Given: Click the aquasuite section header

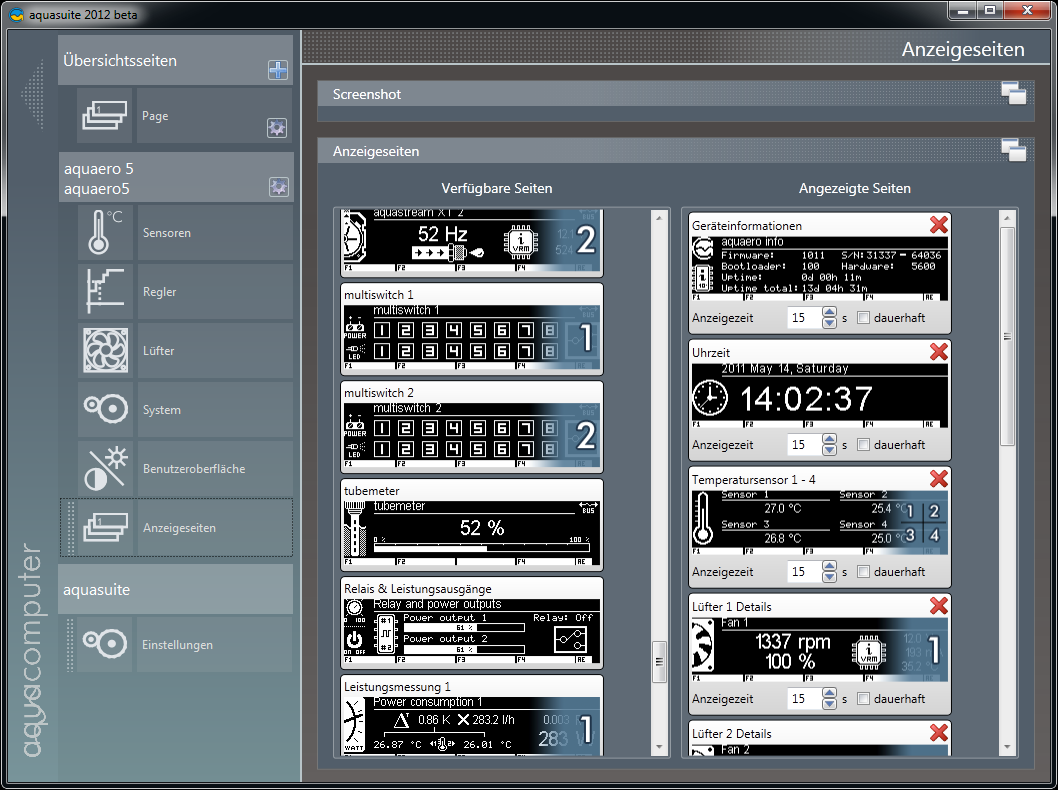Looking at the screenshot, I should point(175,589).
